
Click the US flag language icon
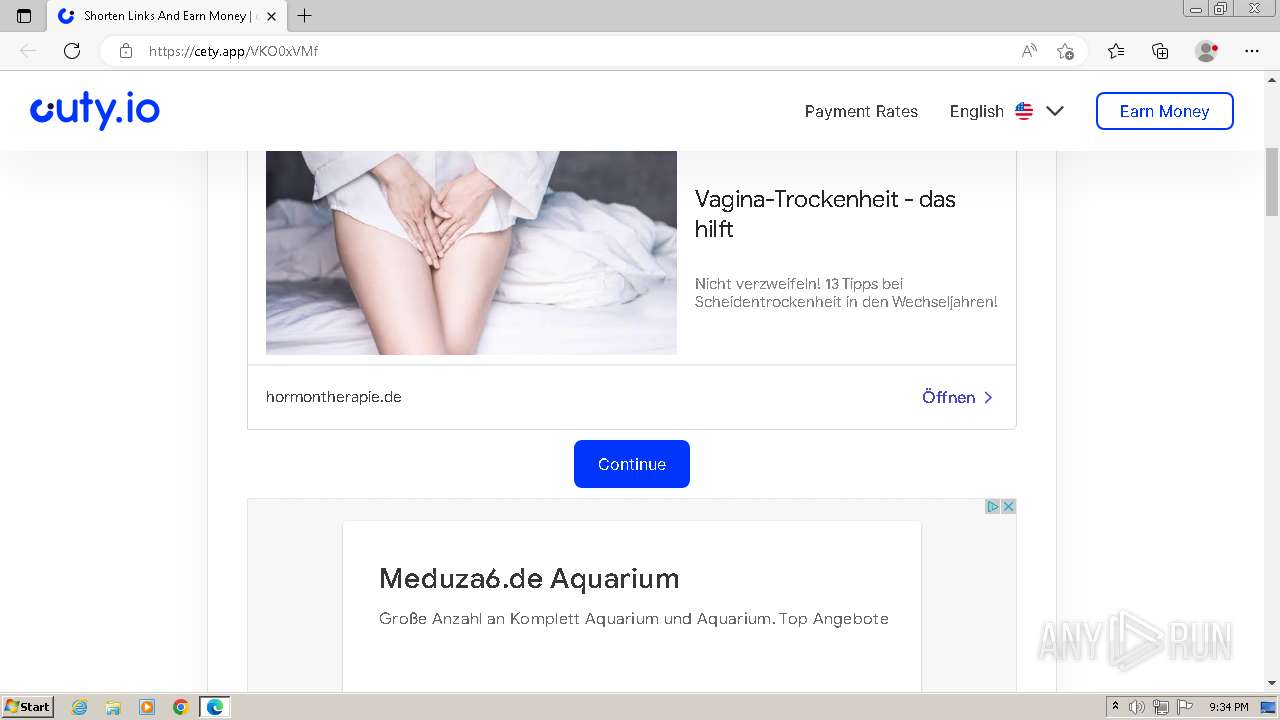point(1024,111)
